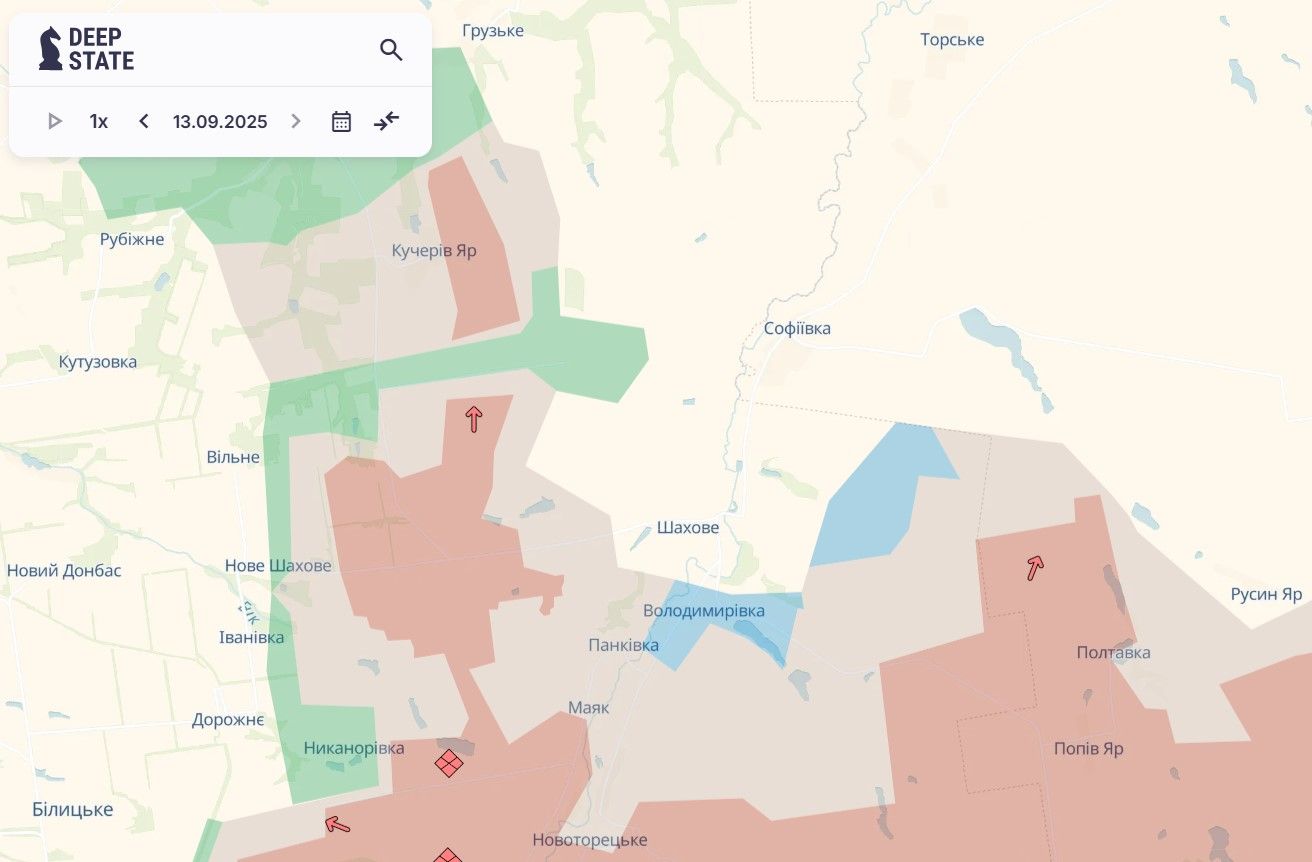Viewport: 1312px width, 862px height.
Task: Click red attack arrow south of Кучерів Яр
Action: coord(474,419)
